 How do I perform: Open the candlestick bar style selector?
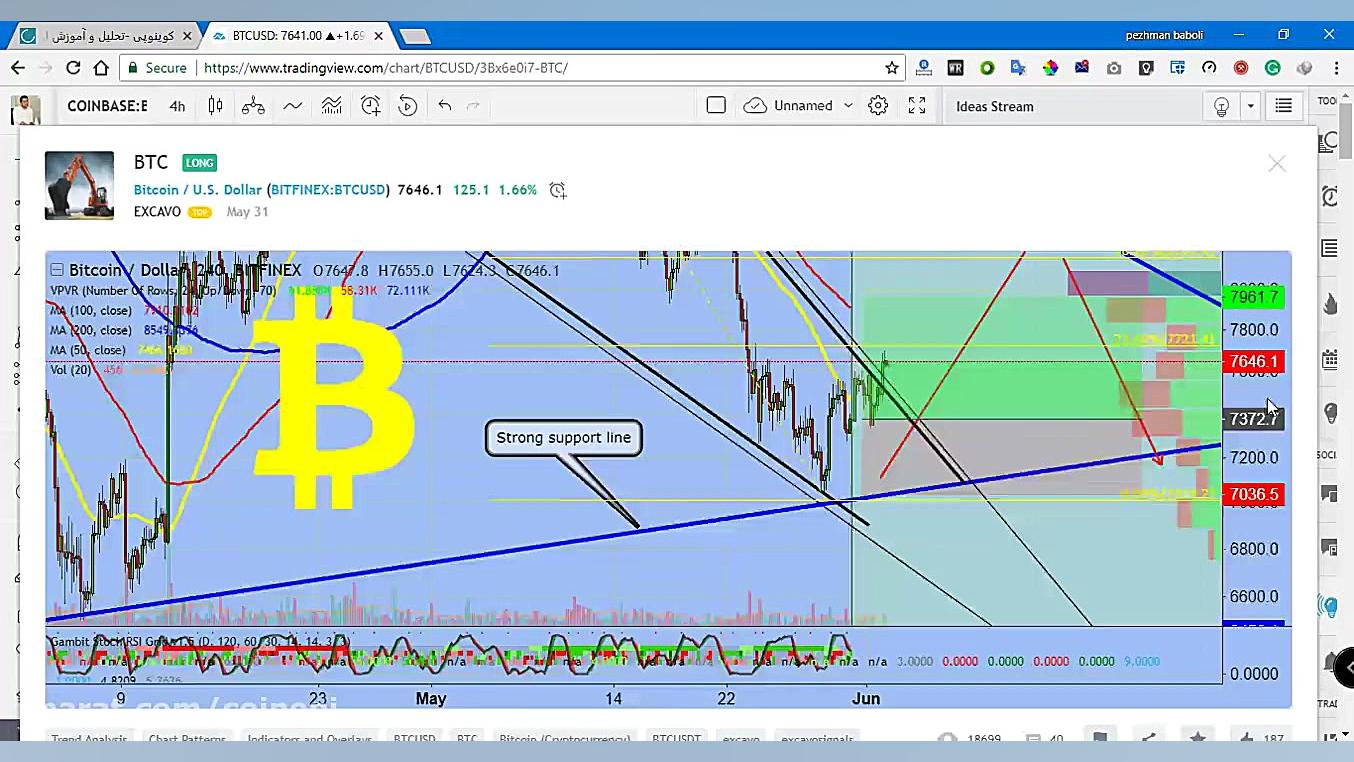[215, 106]
